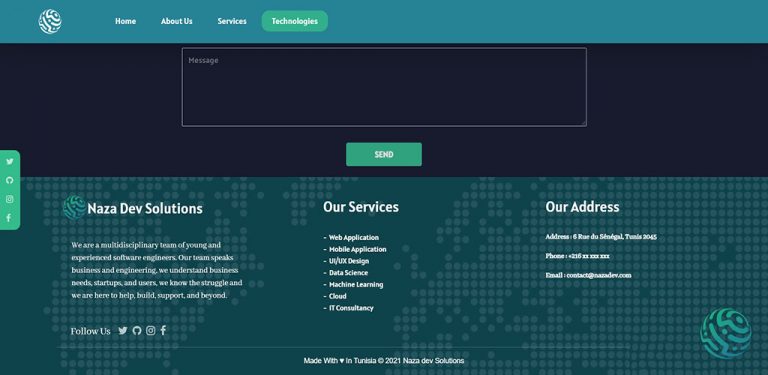Focus the Message text area
Viewport: 768px width, 375px height.
coord(384,87)
